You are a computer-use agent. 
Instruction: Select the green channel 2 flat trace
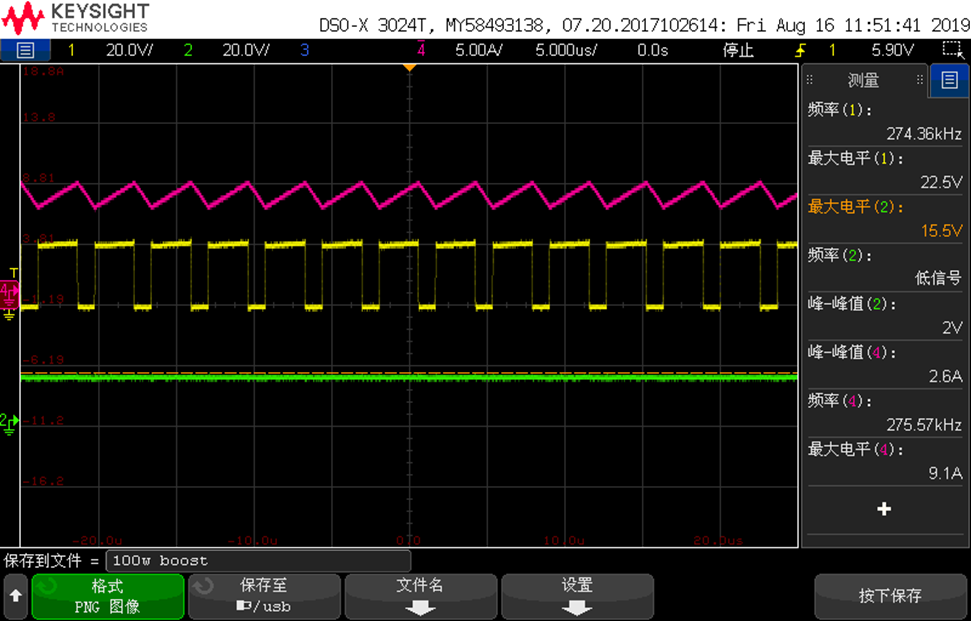[x=409, y=377]
